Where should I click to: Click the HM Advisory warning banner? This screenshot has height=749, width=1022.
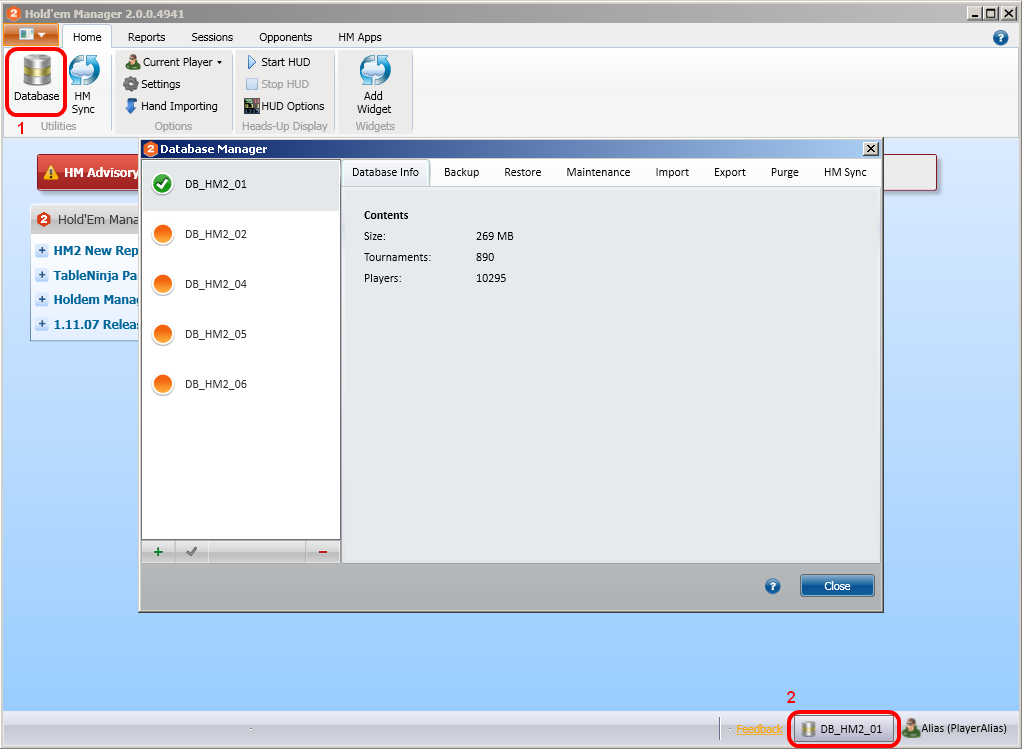pyautogui.click(x=90, y=173)
